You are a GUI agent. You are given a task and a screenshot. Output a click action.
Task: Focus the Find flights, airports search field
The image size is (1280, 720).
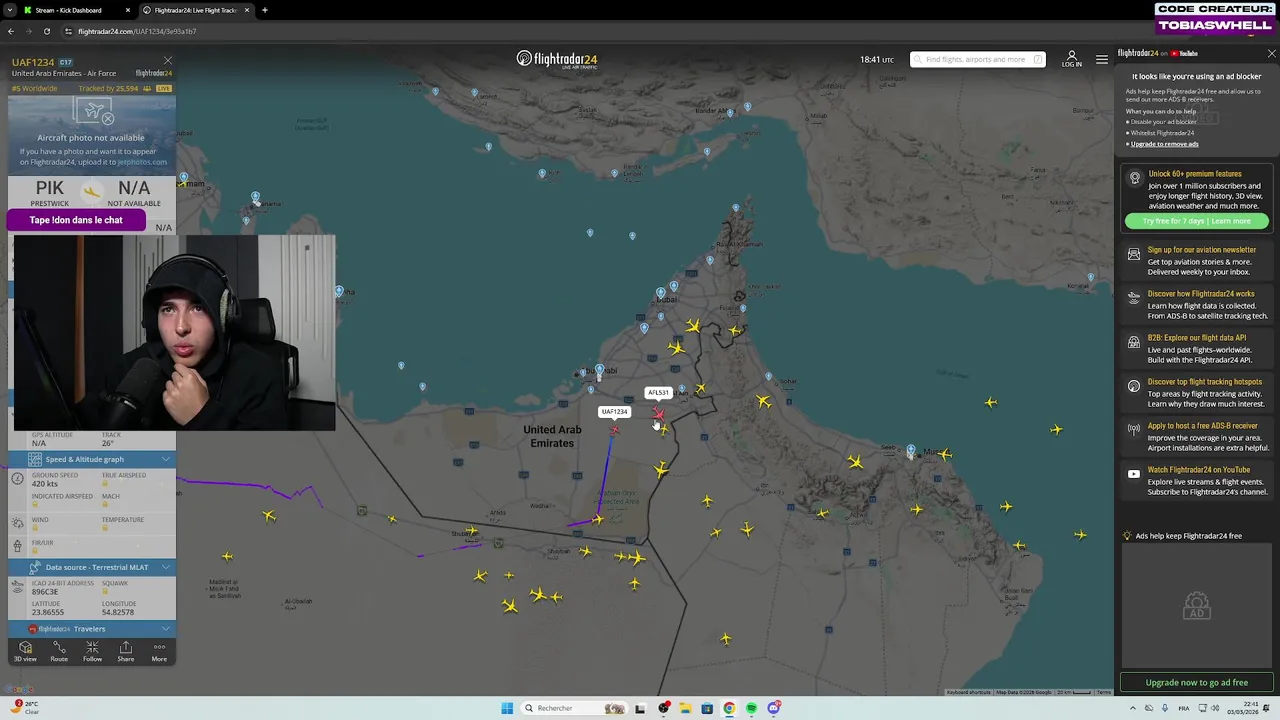(978, 59)
